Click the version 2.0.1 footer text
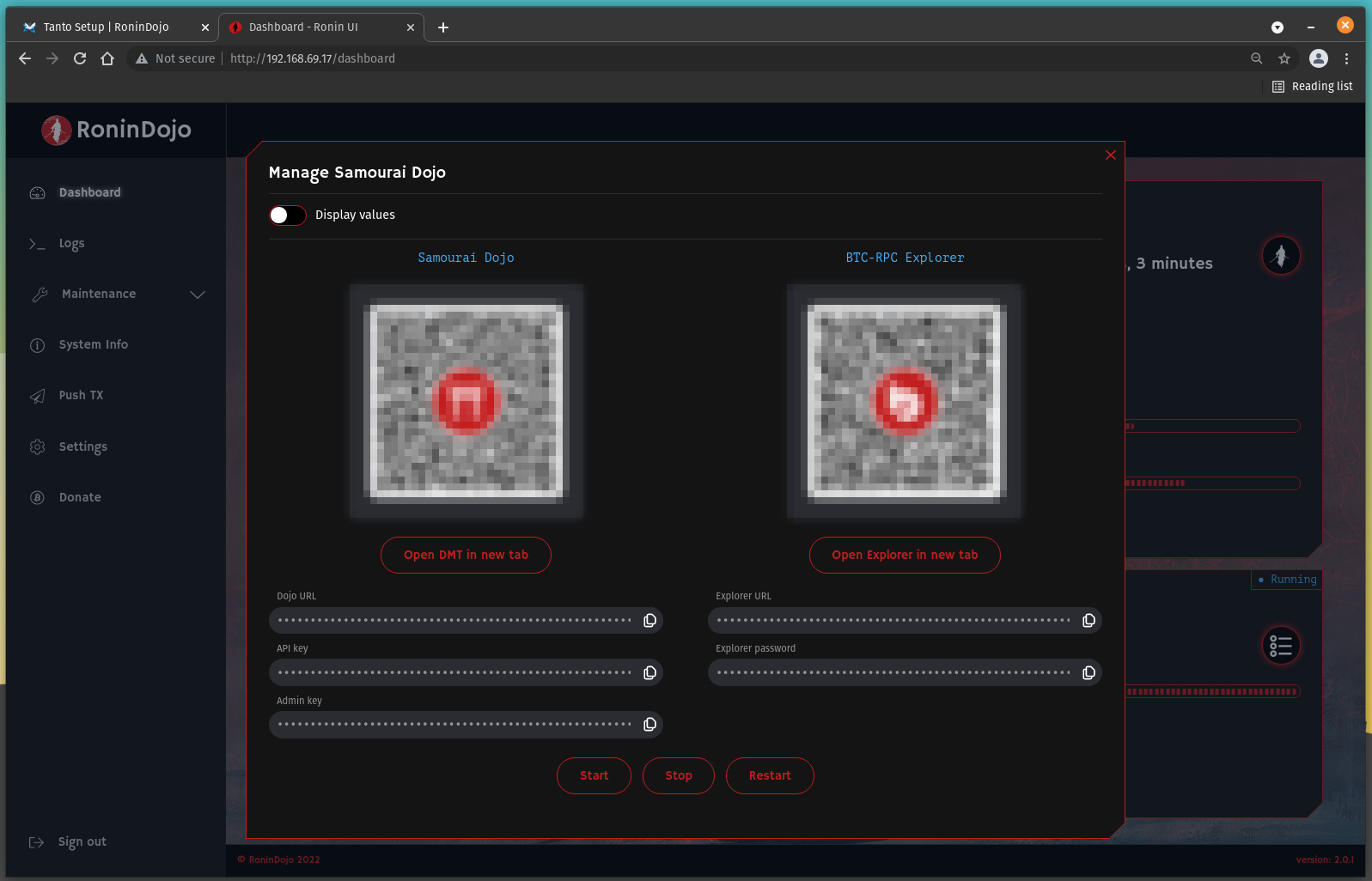 tap(1325, 860)
